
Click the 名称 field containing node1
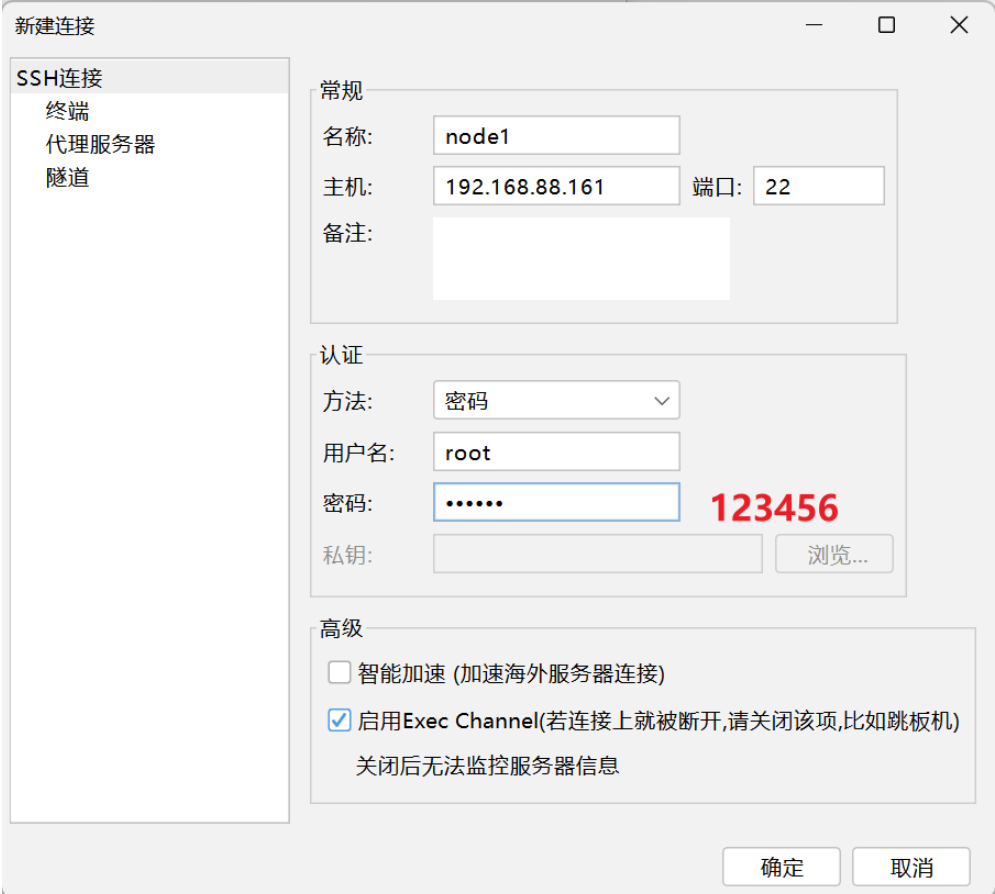coord(556,135)
